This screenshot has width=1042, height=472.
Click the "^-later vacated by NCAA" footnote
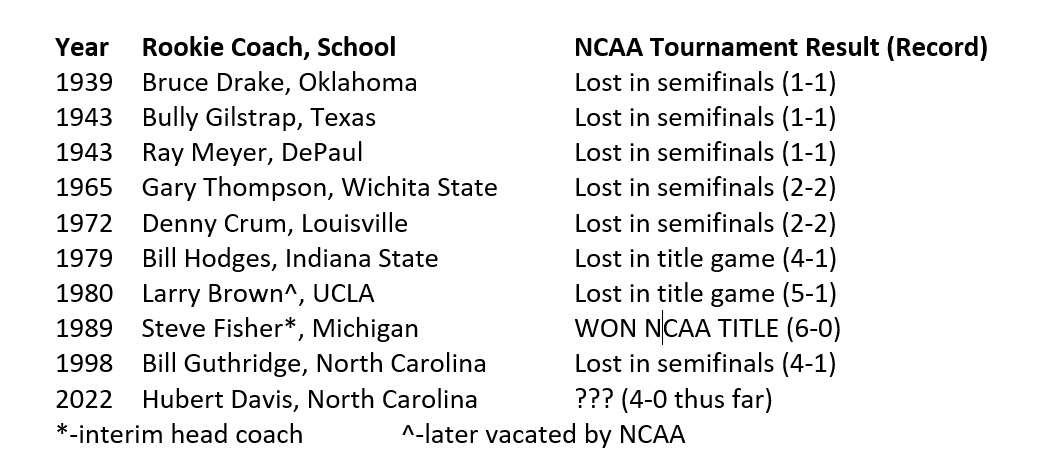click(x=543, y=435)
